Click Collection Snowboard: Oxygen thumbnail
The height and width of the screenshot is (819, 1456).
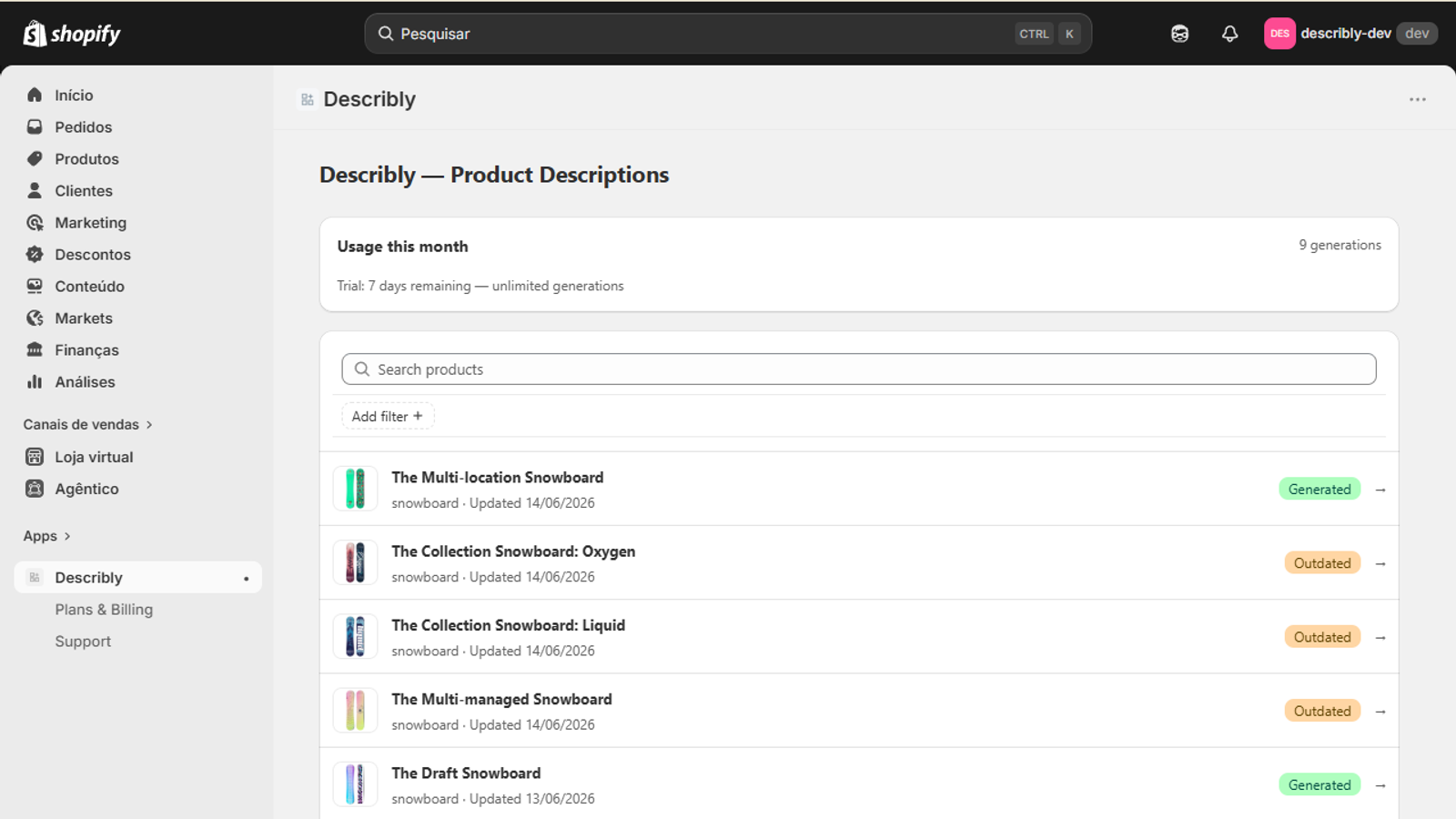355,562
